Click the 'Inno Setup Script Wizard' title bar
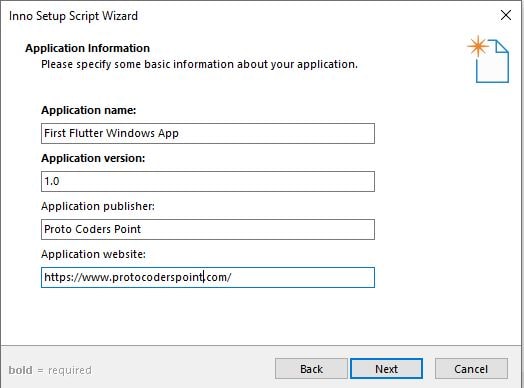The width and height of the screenshot is (524, 388). click(73, 16)
